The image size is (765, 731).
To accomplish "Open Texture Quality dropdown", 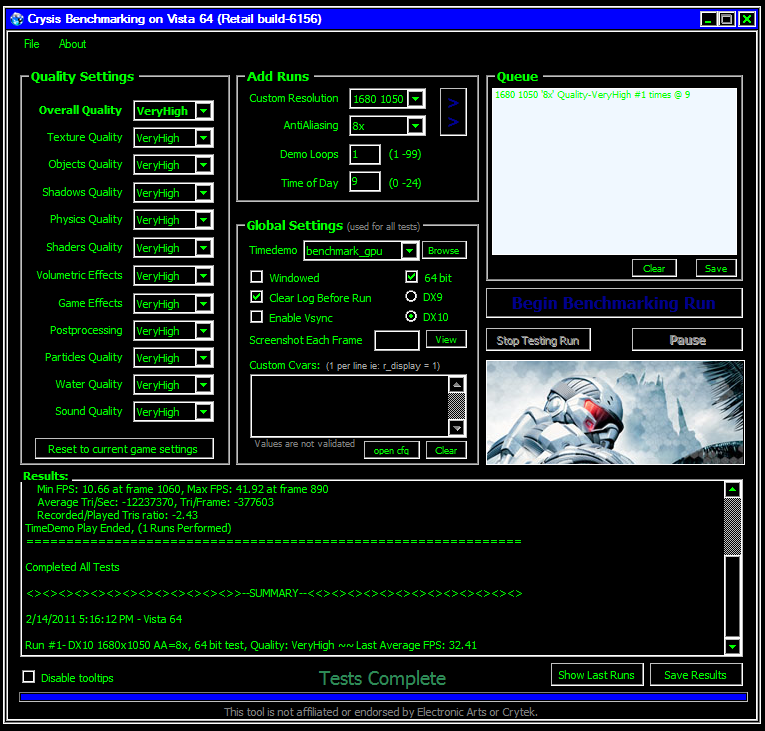I will click(204, 138).
